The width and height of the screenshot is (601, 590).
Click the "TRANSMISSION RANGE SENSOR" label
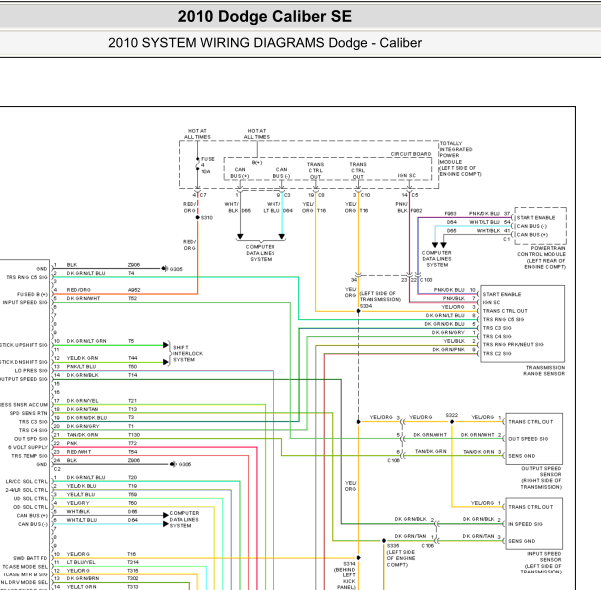(545, 370)
